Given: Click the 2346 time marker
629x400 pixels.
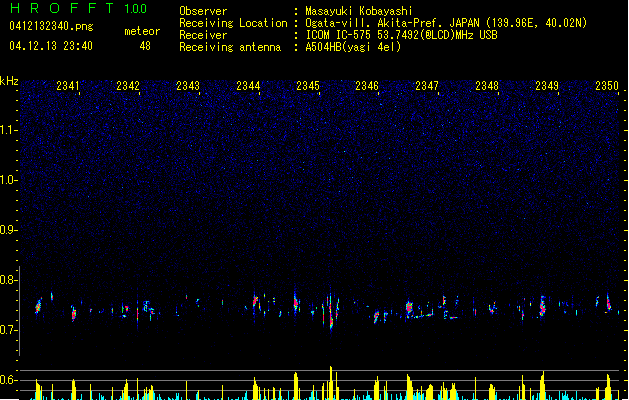Looking at the screenshot, I should 367,86.
